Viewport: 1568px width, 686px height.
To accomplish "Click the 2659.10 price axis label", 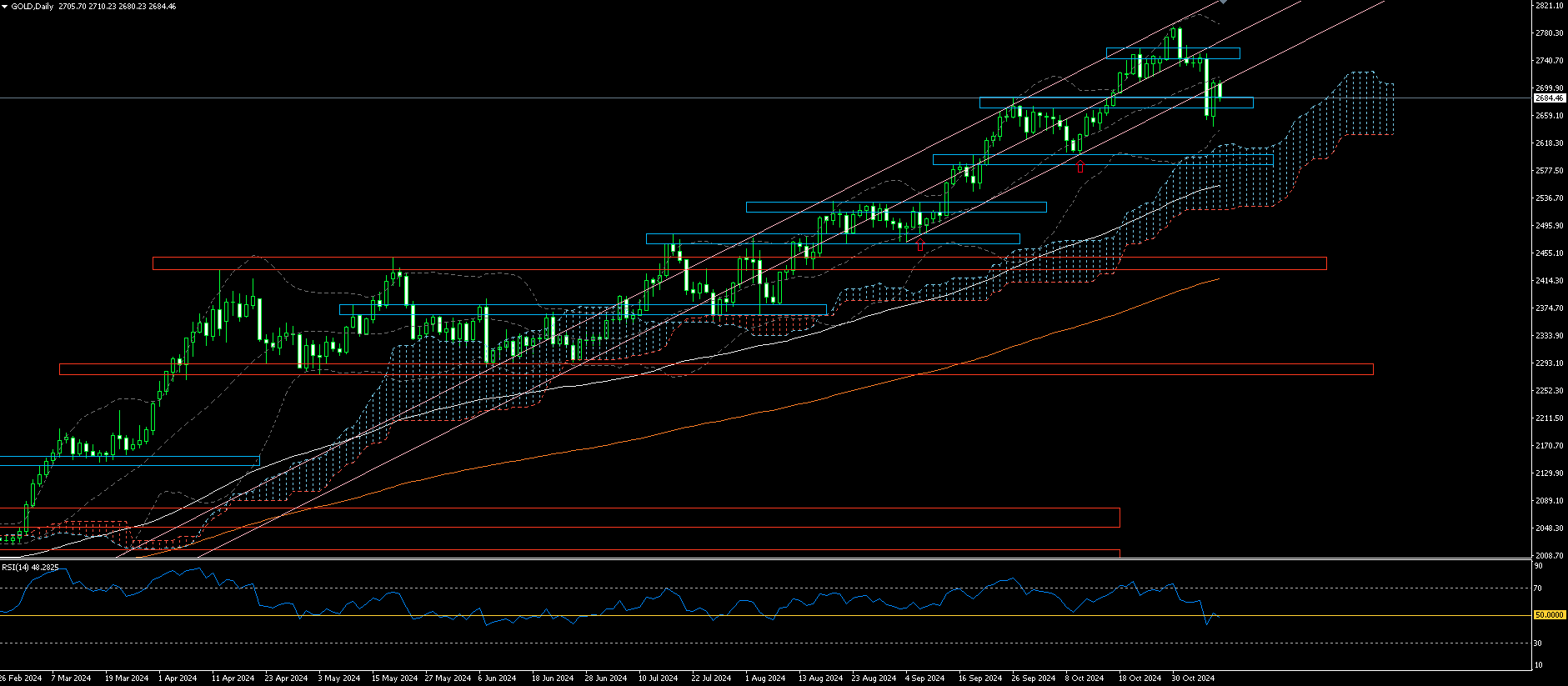I will point(1549,116).
